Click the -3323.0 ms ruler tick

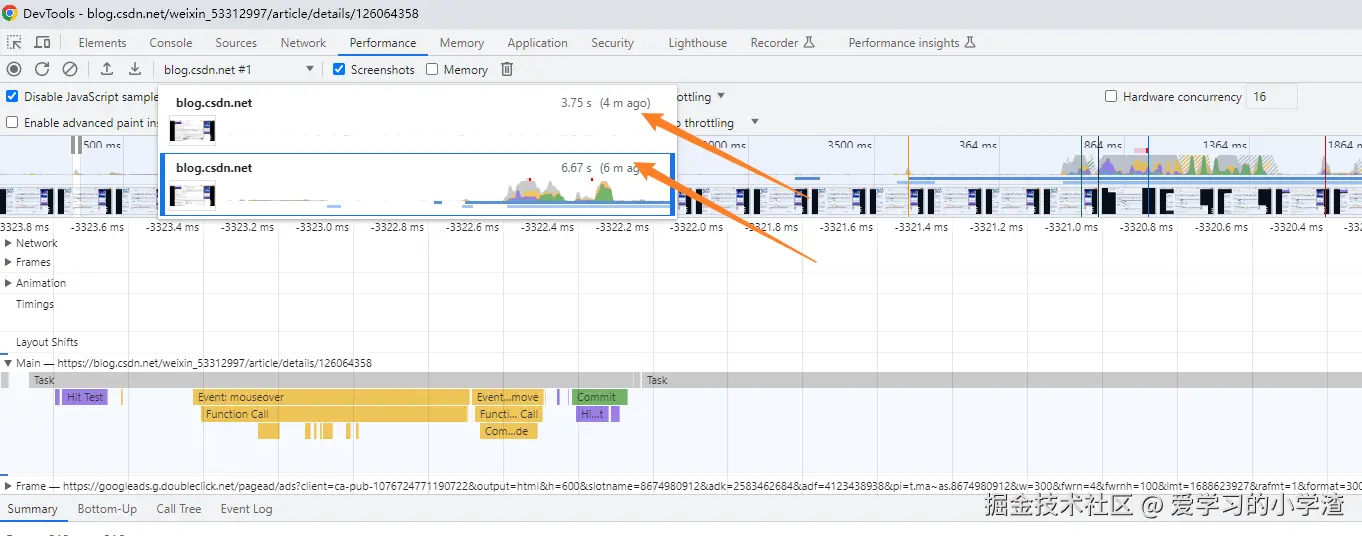tap(322, 227)
